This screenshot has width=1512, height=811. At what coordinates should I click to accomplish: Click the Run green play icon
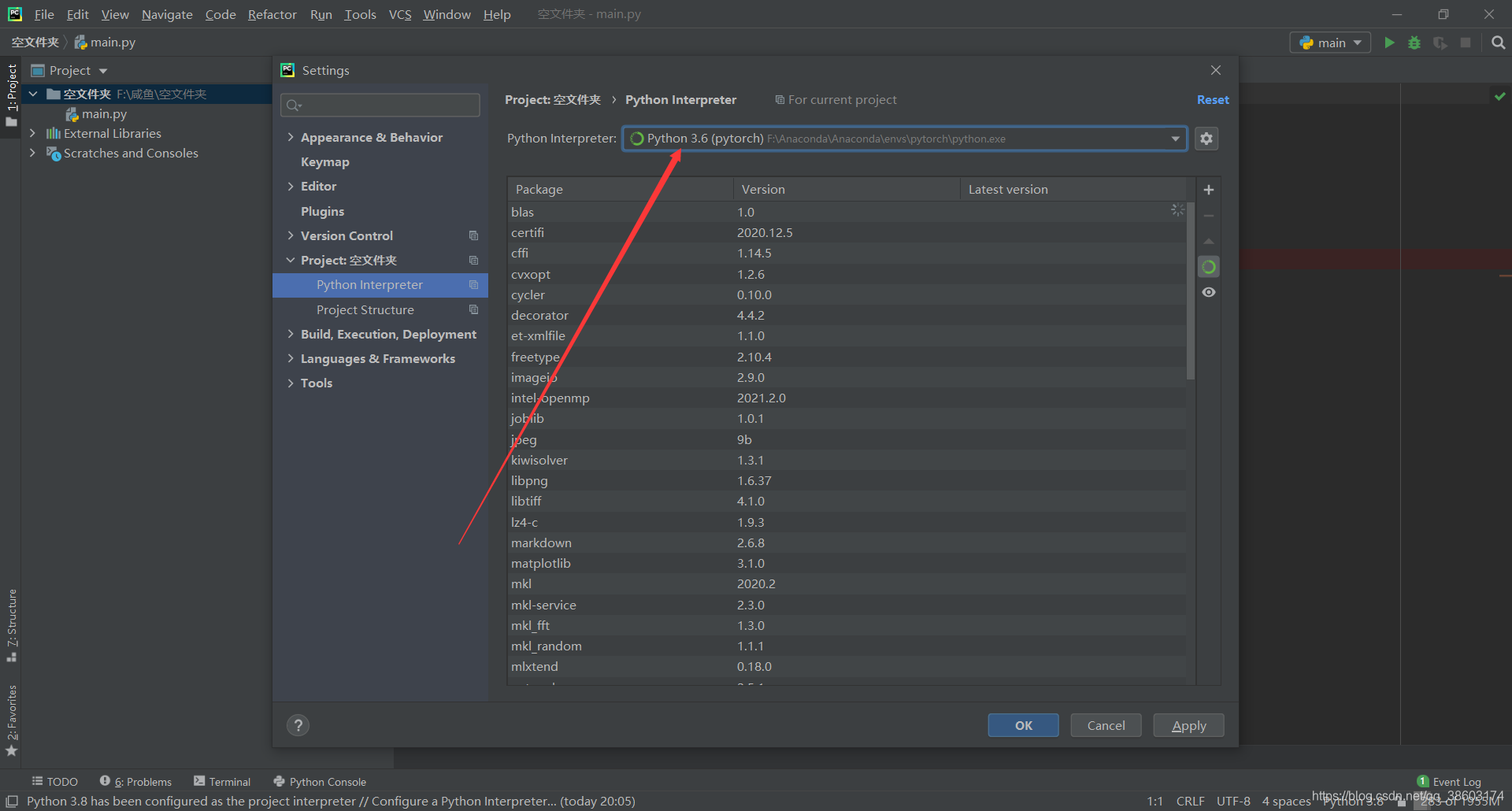pos(1389,43)
